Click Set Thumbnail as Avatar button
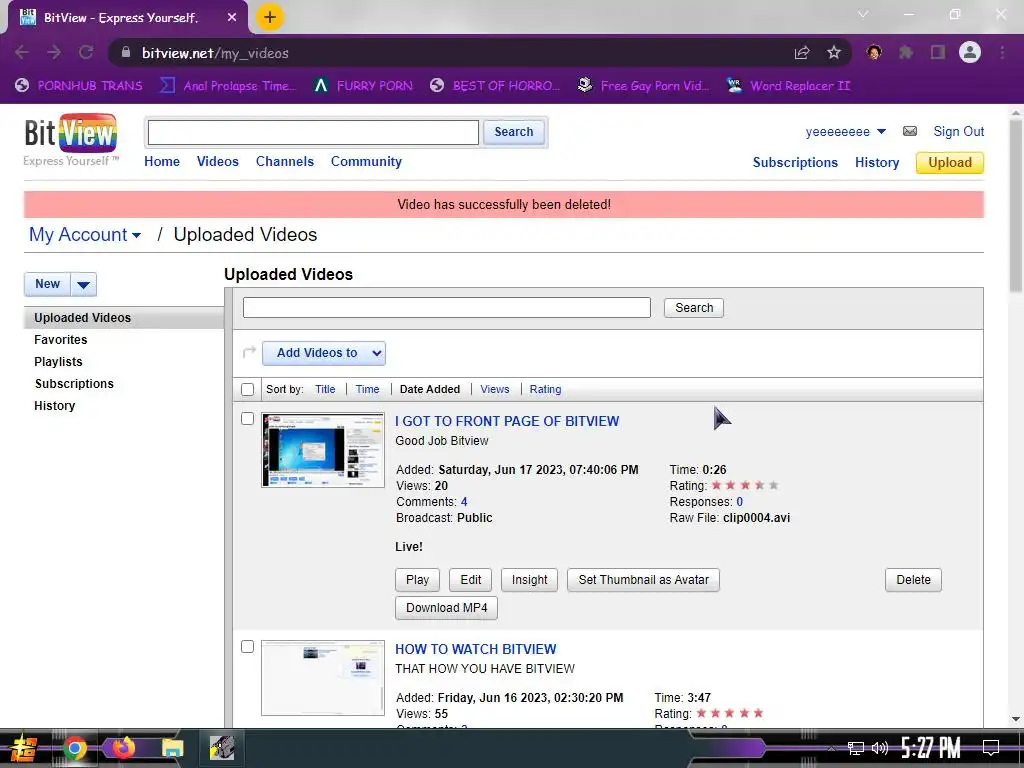This screenshot has width=1024, height=768. coord(643,580)
